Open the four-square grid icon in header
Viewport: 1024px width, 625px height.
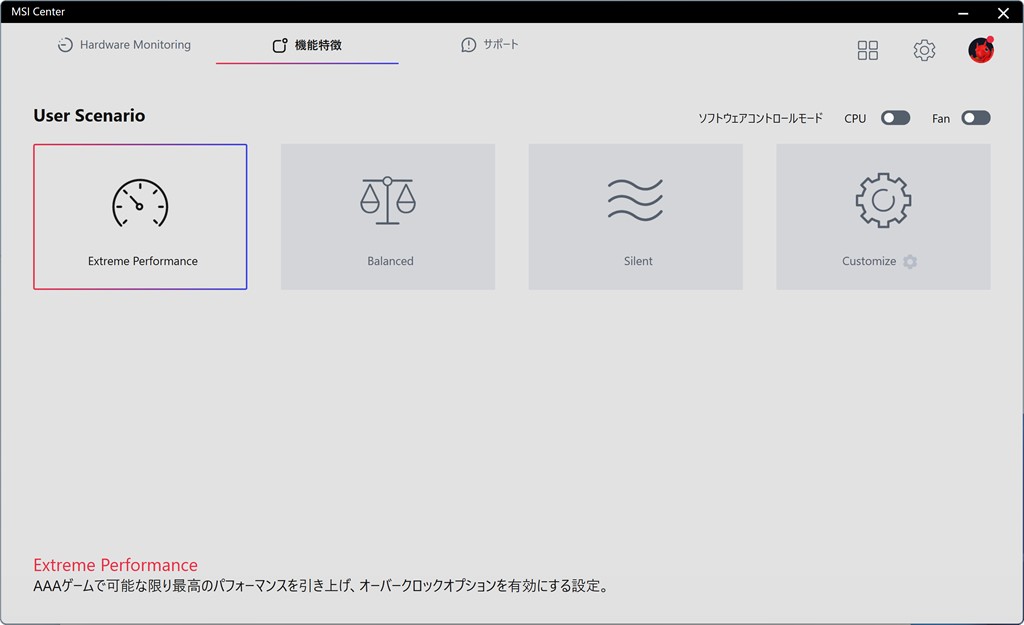click(868, 50)
